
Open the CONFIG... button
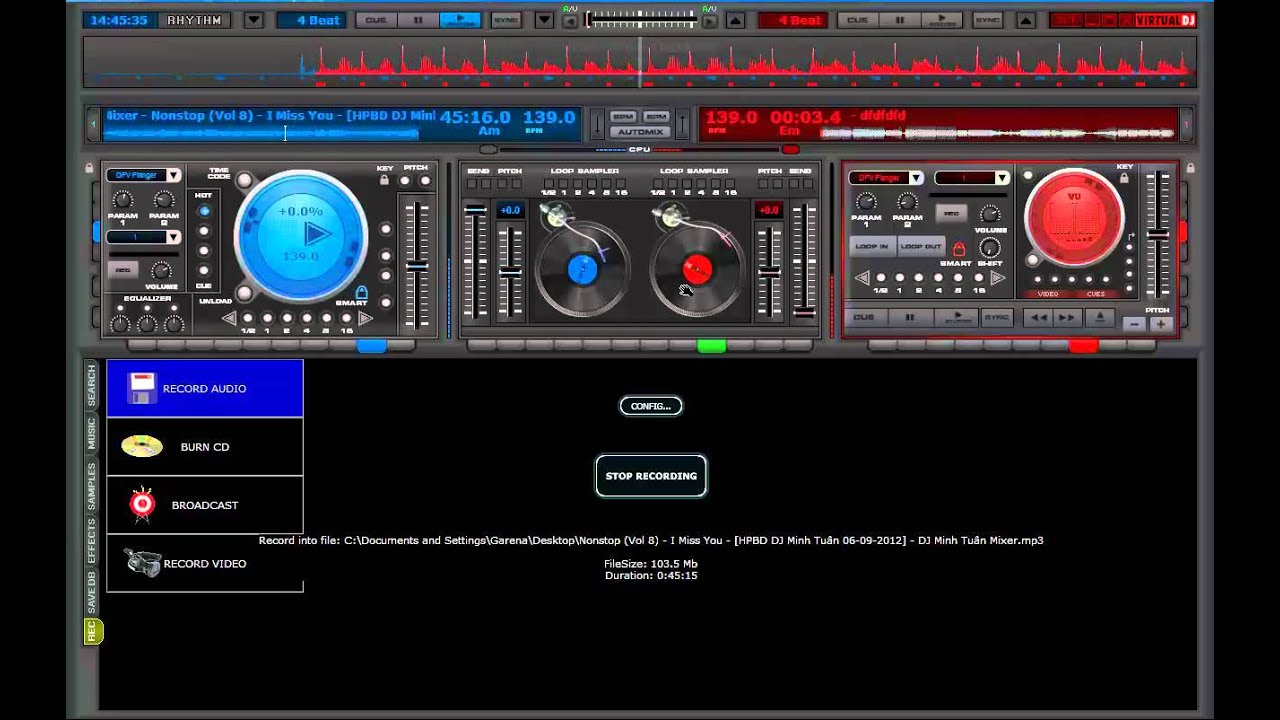(651, 406)
